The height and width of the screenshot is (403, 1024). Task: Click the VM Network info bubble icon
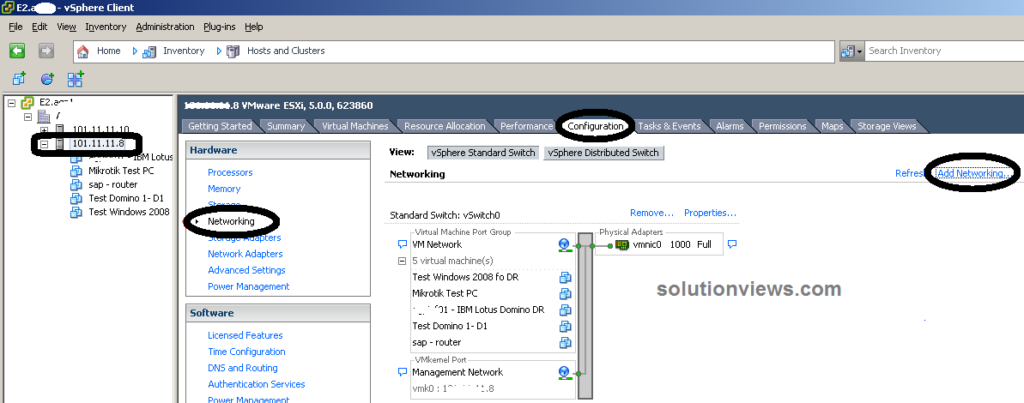[402, 244]
